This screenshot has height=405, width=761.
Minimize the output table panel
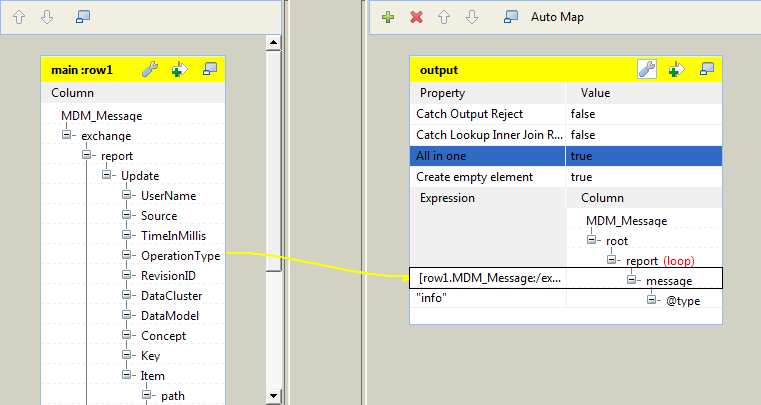[x=708, y=69]
